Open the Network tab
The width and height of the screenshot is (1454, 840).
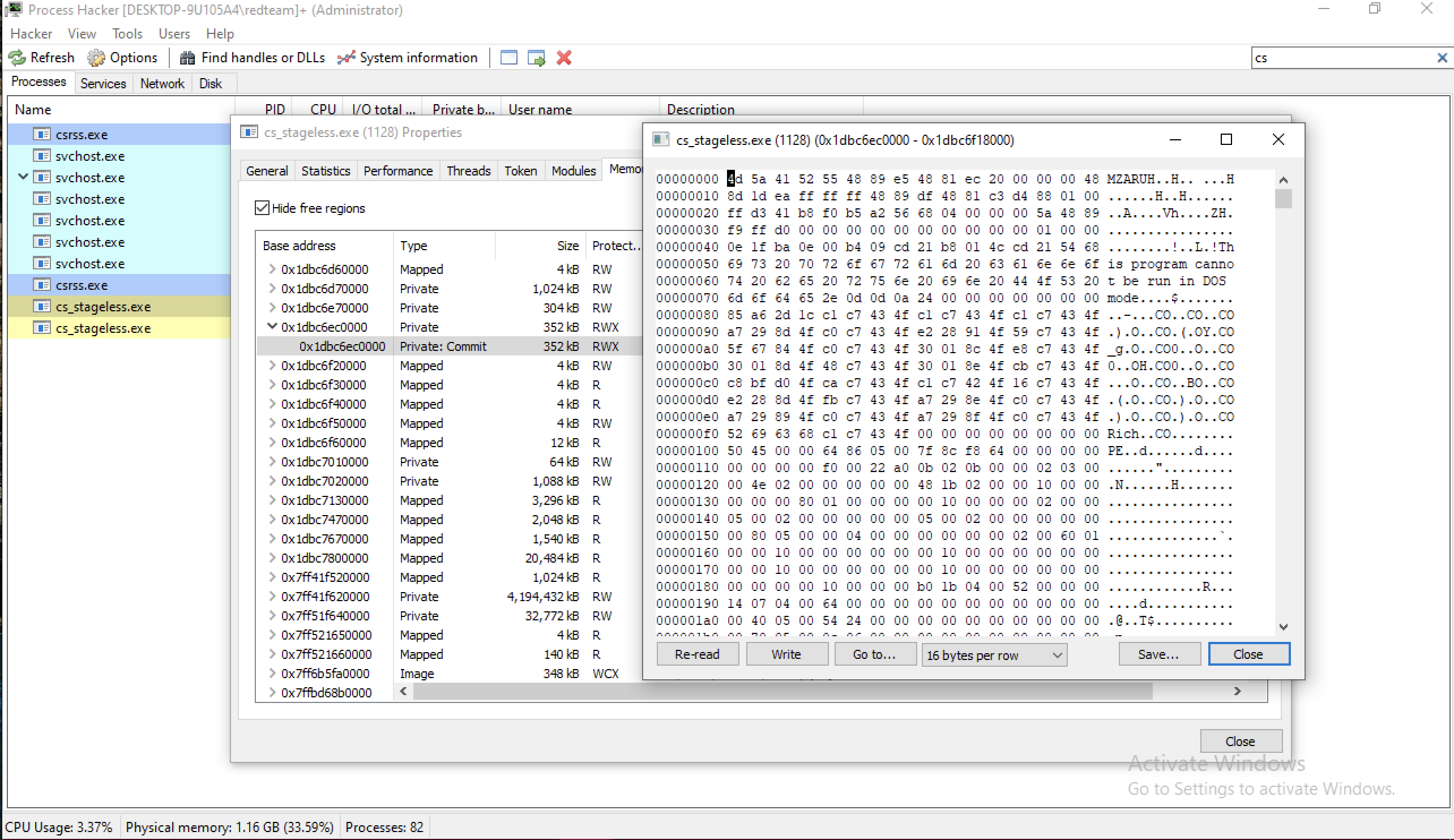pyautogui.click(x=162, y=84)
